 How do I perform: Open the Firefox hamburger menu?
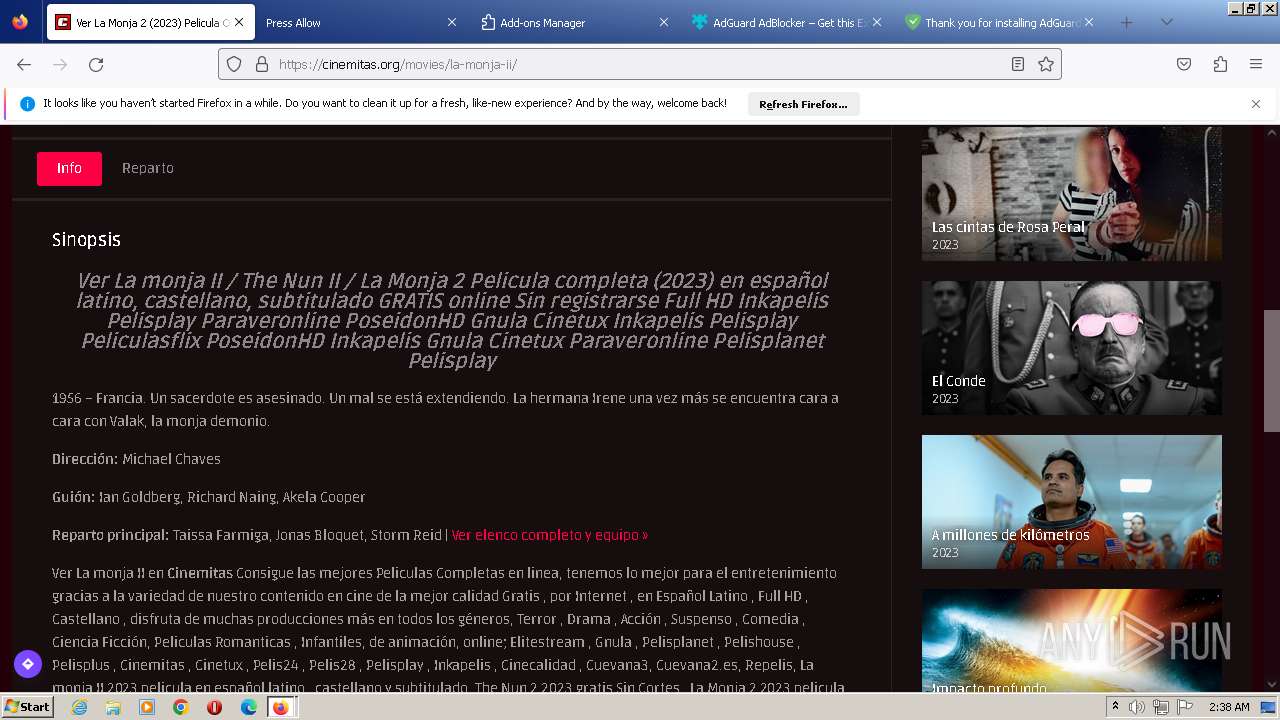pos(1256,64)
